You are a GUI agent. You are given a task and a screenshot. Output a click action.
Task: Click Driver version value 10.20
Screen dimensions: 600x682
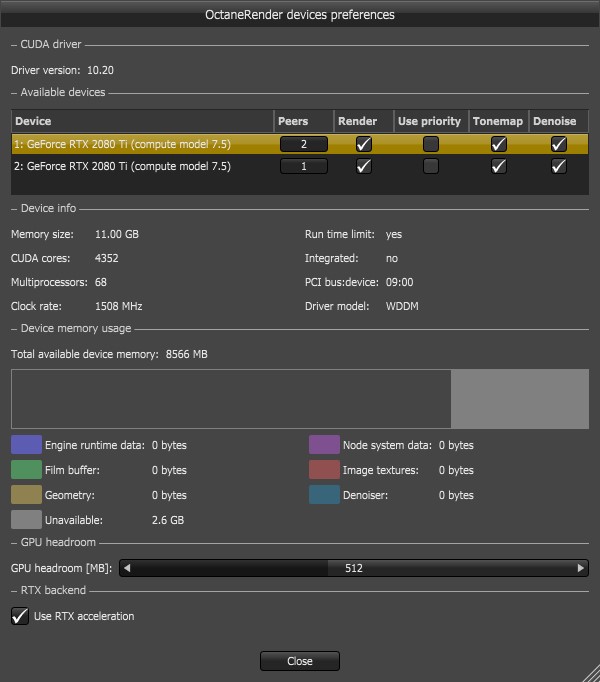(x=101, y=70)
